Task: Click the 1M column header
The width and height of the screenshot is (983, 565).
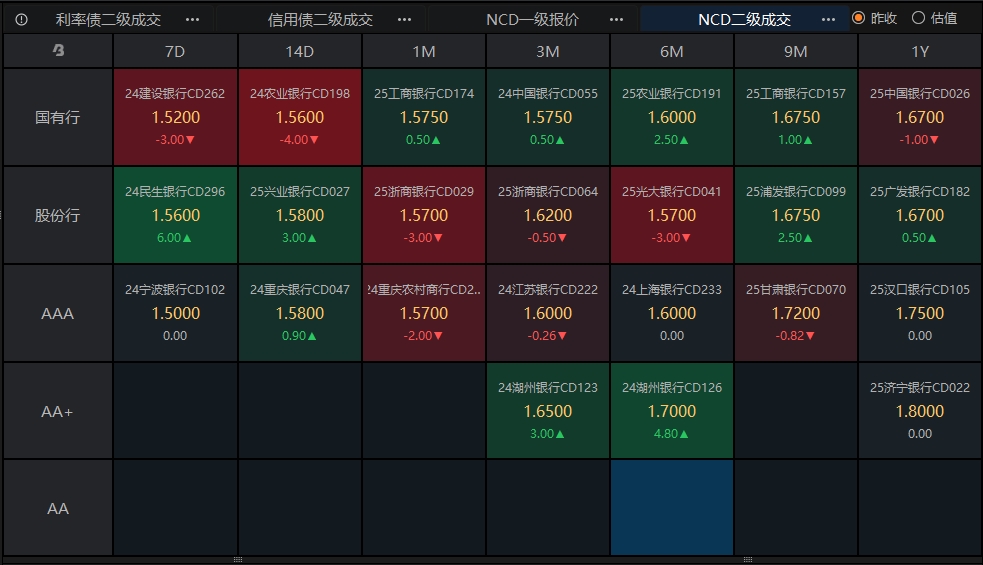Action: [x=424, y=51]
